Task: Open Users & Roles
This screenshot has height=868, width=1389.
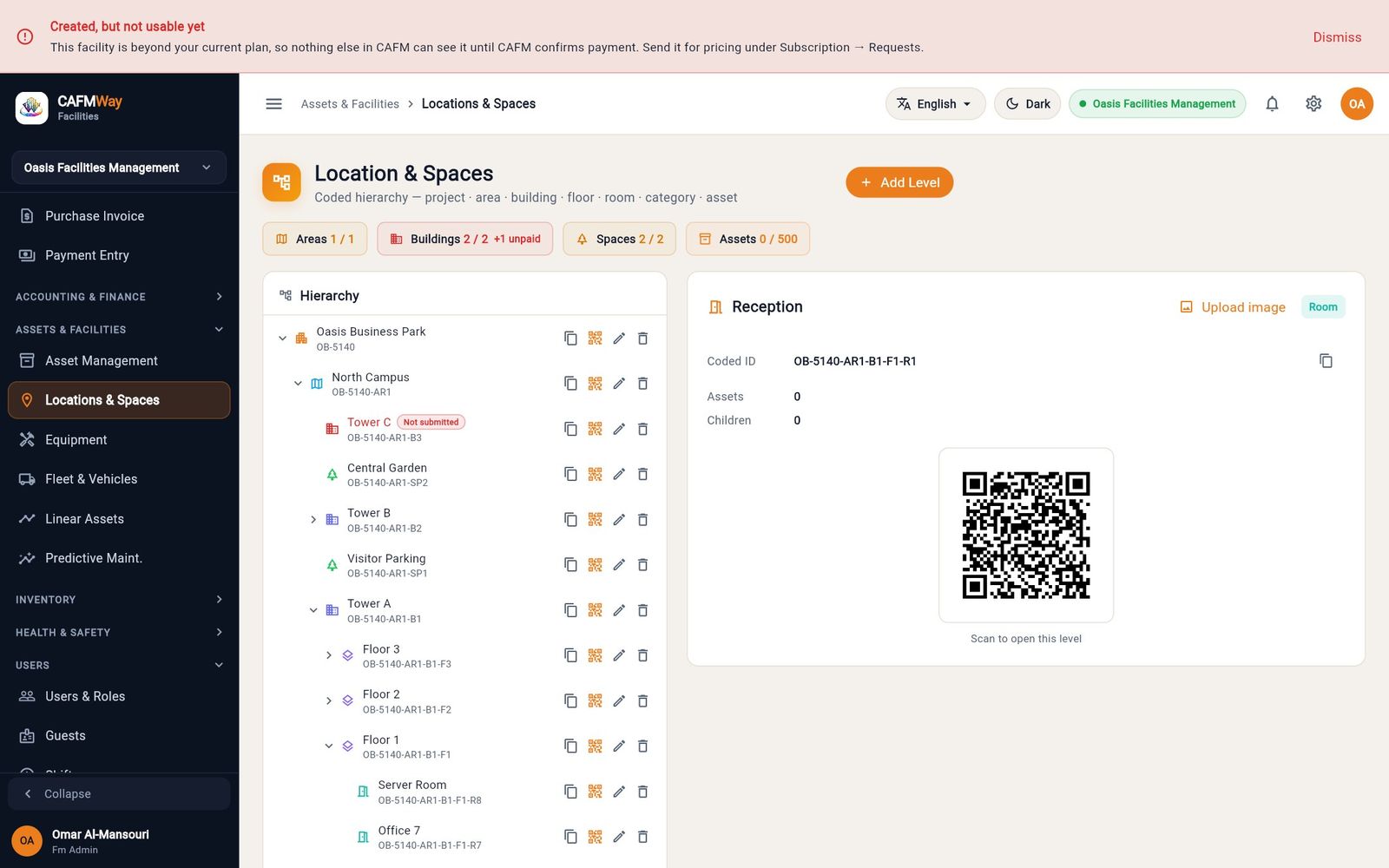Action: (x=119, y=696)
